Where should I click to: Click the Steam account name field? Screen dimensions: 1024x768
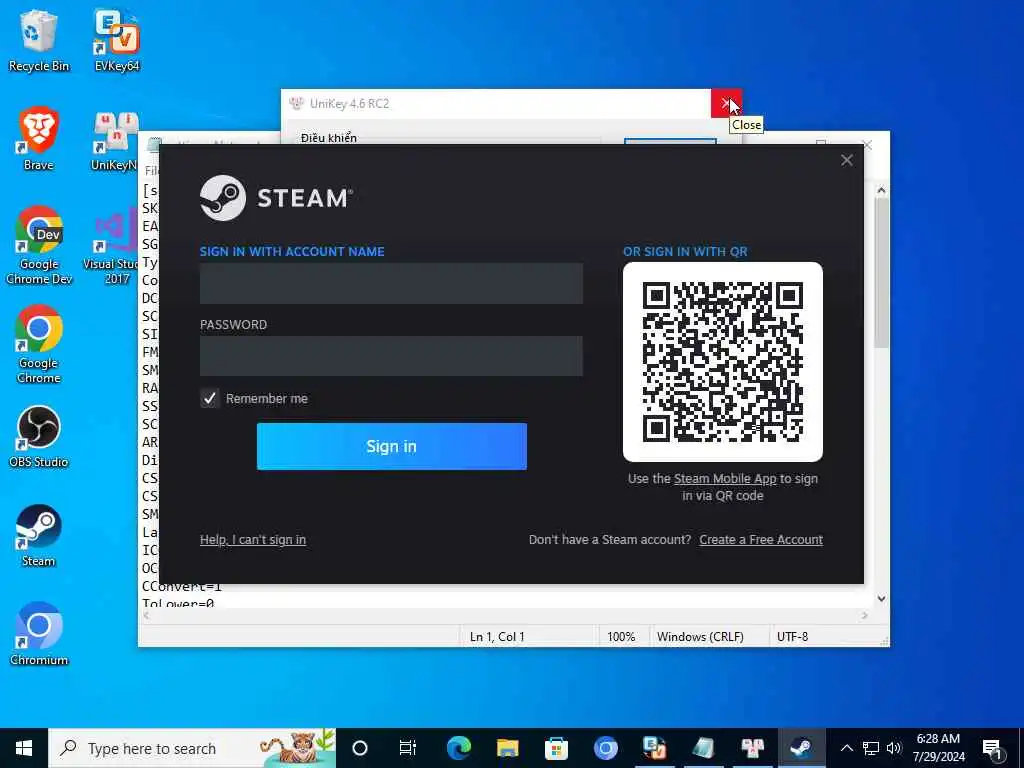tap(391, 283)
